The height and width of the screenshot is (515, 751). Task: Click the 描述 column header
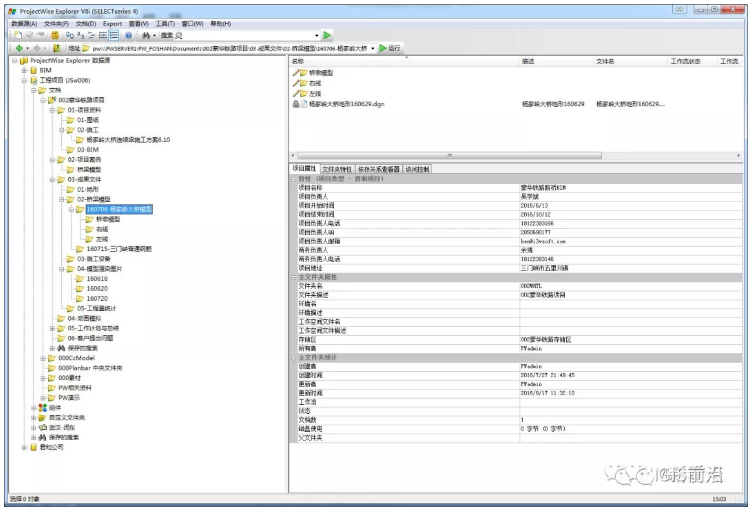(x=557, y=61)
